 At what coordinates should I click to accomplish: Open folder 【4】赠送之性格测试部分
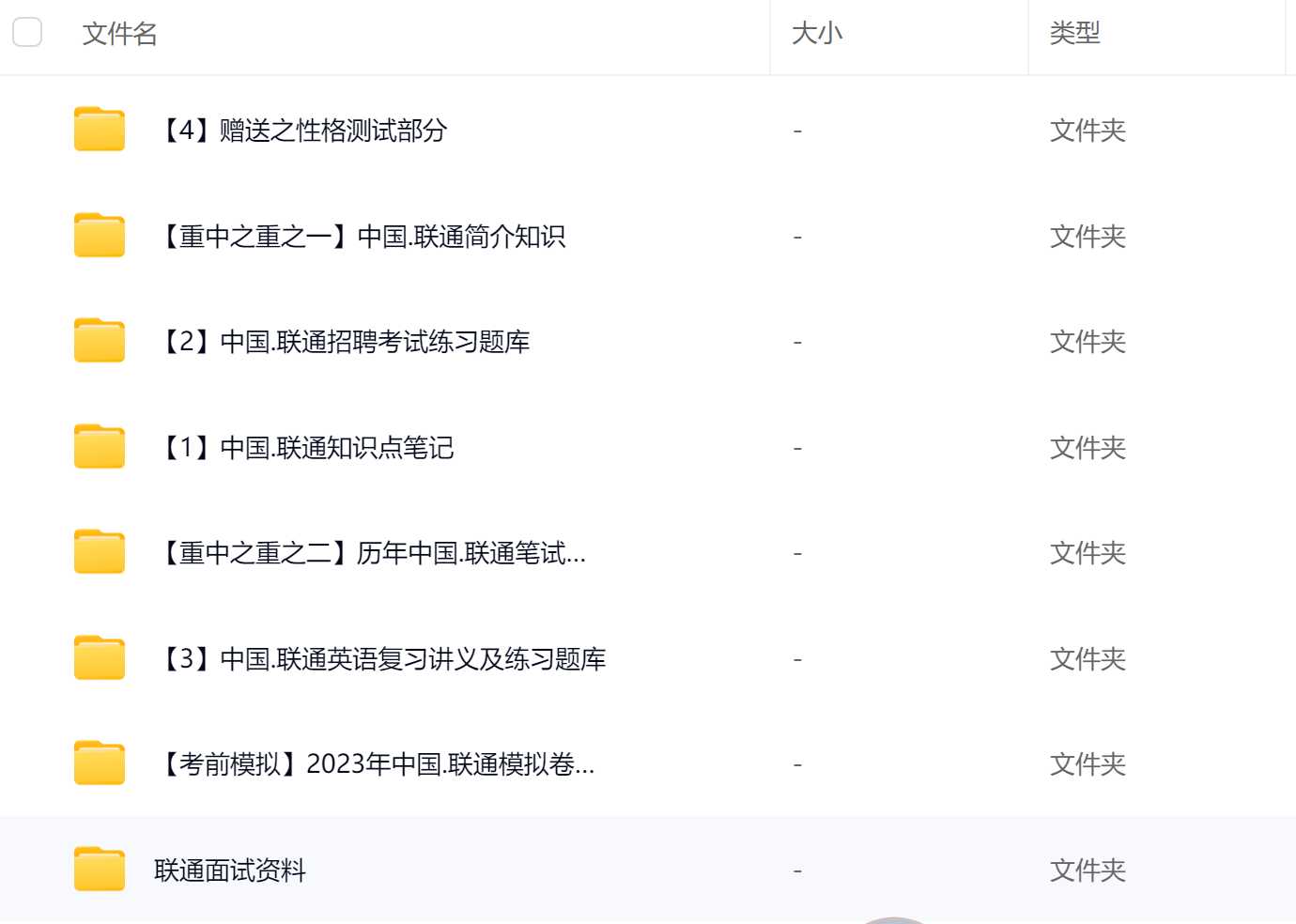click(304, 131)
